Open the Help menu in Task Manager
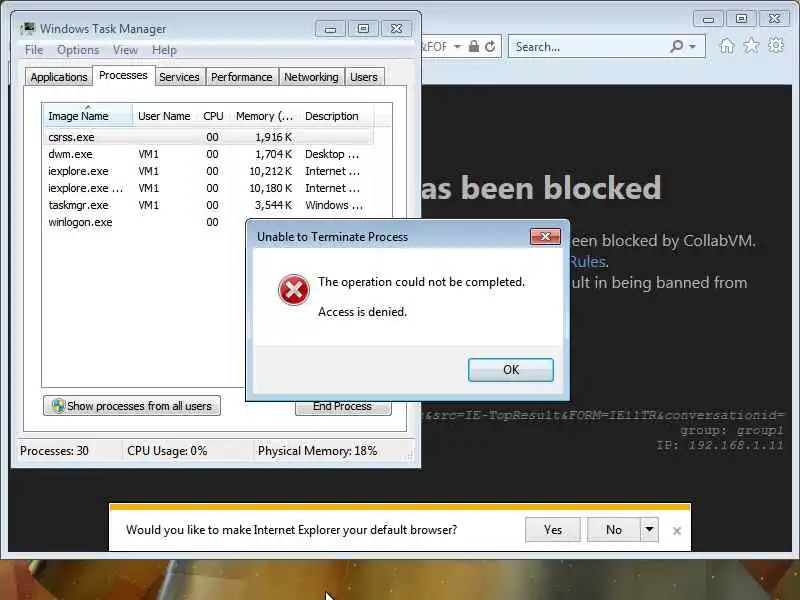Viewport: 800px width, 600px height. (164, 50)
